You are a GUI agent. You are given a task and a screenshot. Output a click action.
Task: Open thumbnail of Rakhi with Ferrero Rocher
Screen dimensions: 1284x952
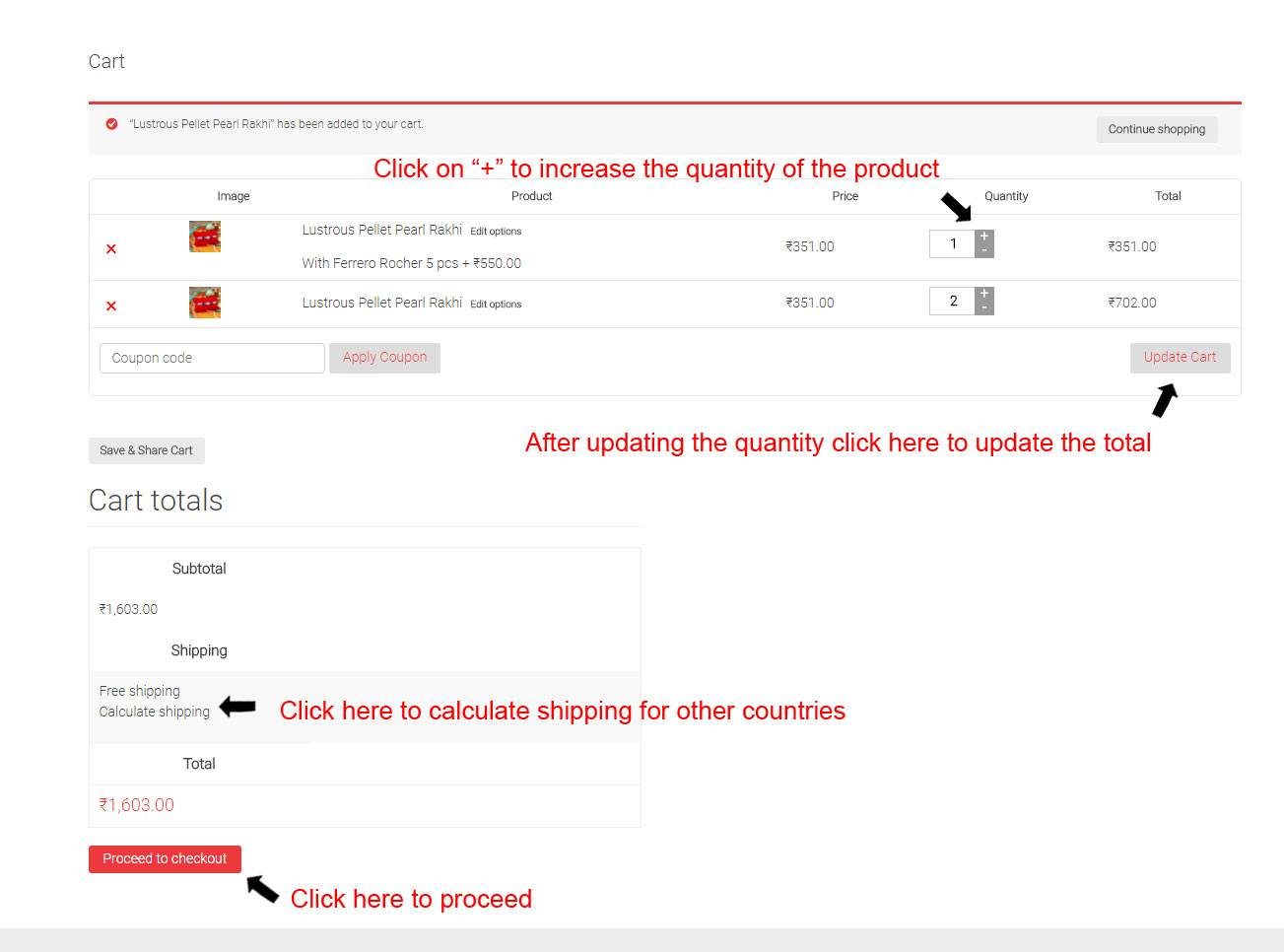point(205,237)
